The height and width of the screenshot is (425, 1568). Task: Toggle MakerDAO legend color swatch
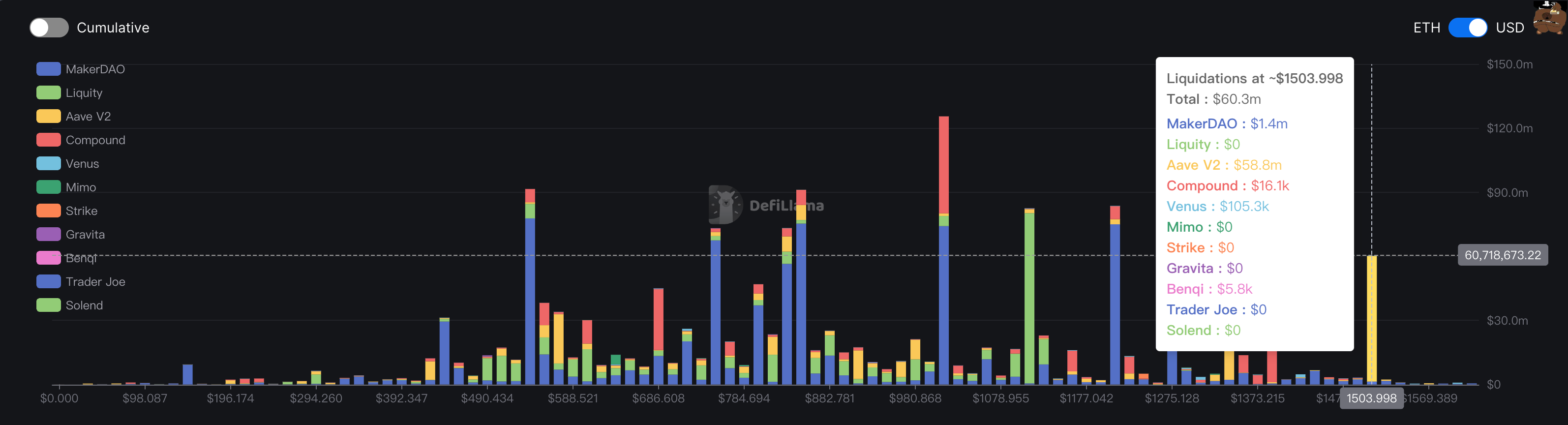[49, 69]
